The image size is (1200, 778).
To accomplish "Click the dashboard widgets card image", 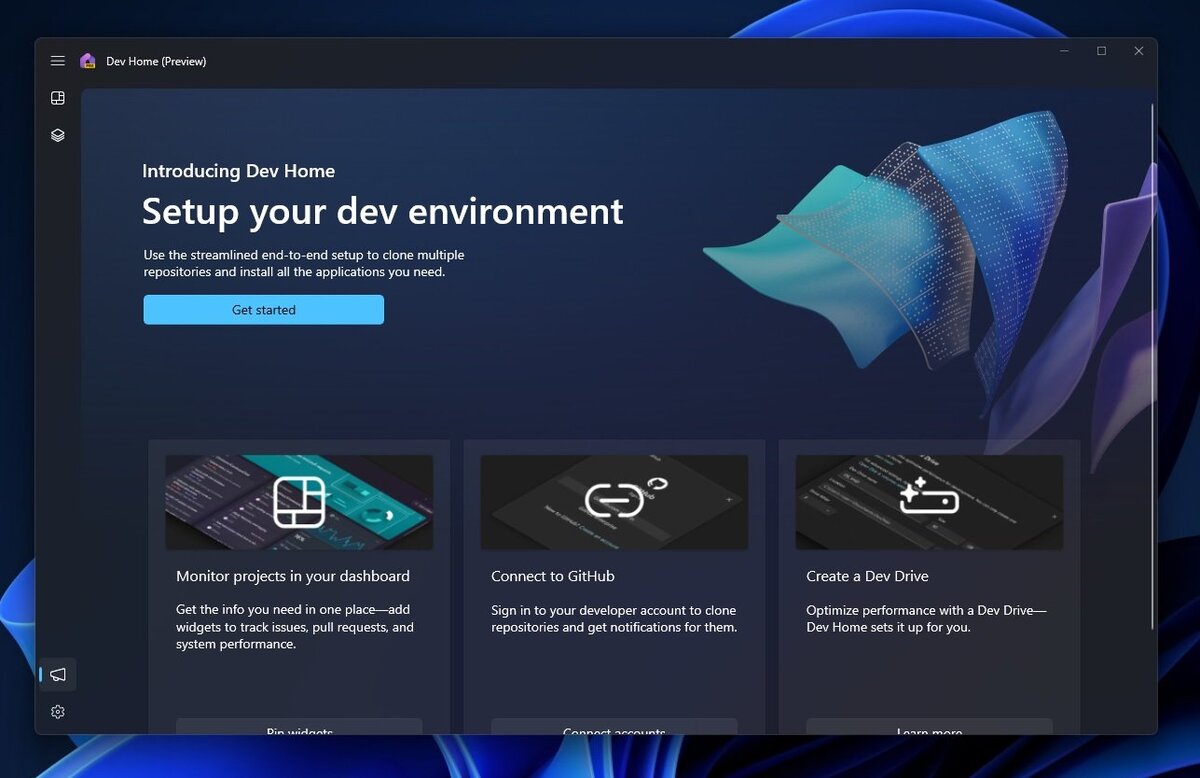I will point(299,502).
